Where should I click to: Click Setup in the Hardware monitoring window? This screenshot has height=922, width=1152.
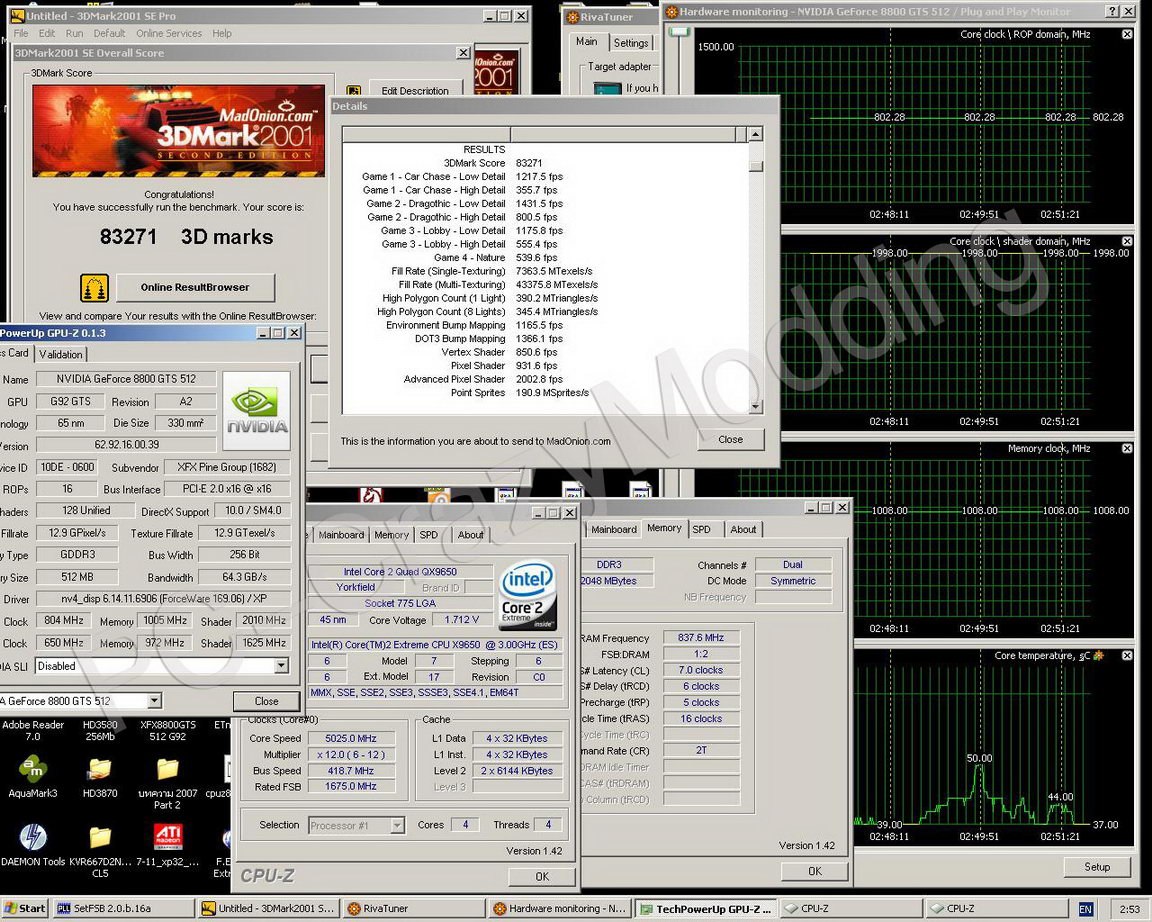click(x=1097, y=867)
